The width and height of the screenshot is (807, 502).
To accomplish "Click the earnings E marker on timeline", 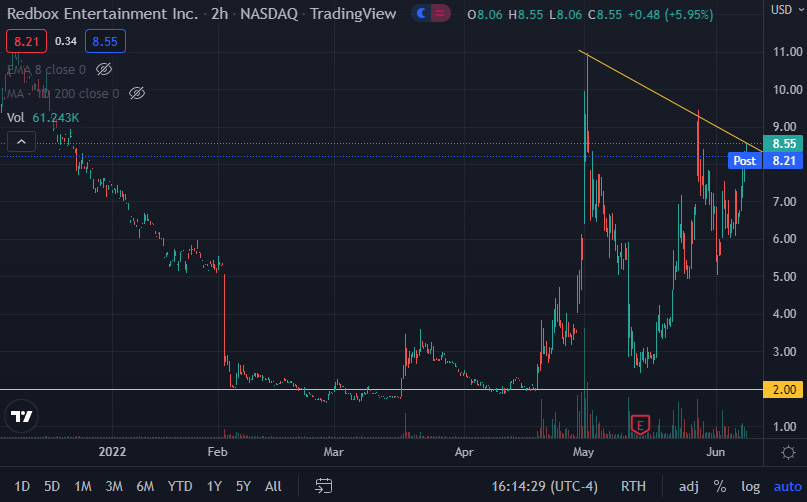I will (x=640, y=425).
